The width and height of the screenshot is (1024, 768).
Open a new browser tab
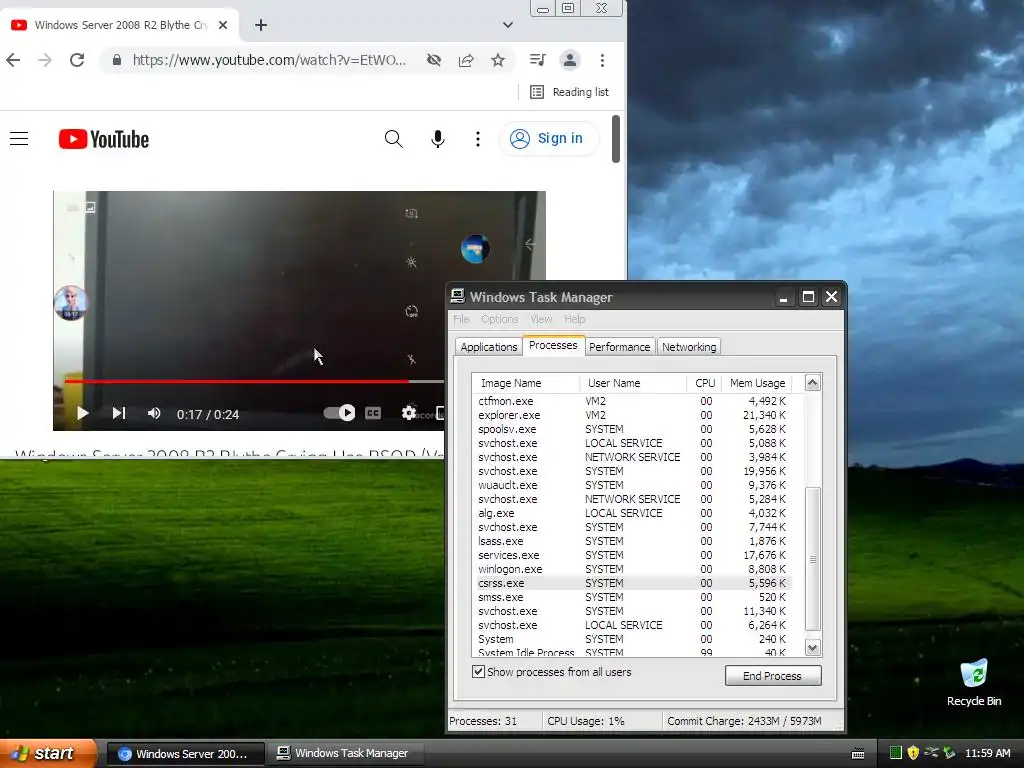[x=261, y=25]
